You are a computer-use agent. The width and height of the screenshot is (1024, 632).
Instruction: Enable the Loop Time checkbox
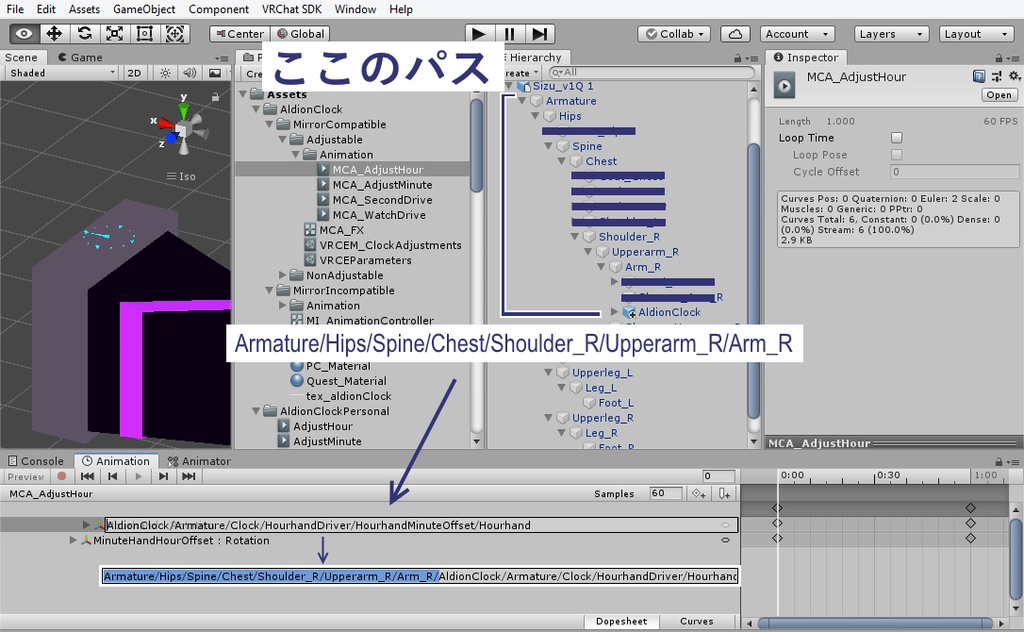897,138
